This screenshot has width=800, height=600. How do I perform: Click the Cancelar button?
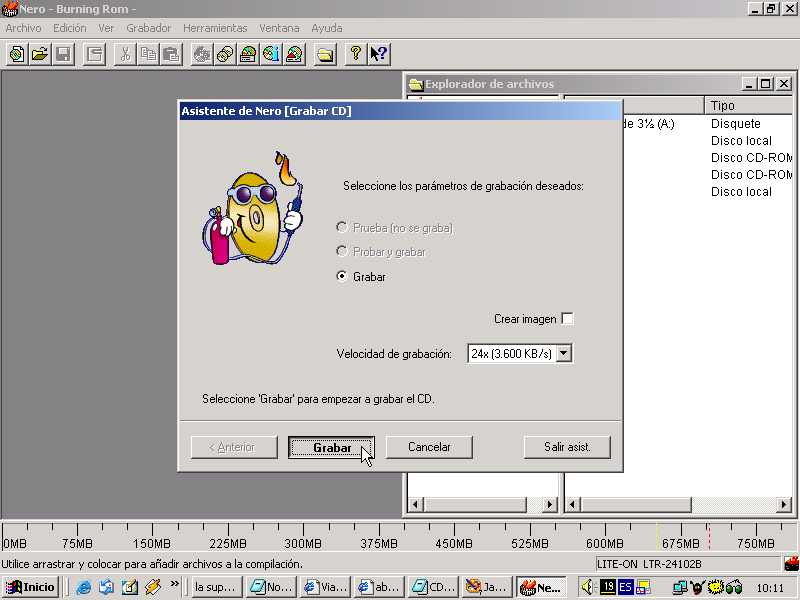point(429,447)
